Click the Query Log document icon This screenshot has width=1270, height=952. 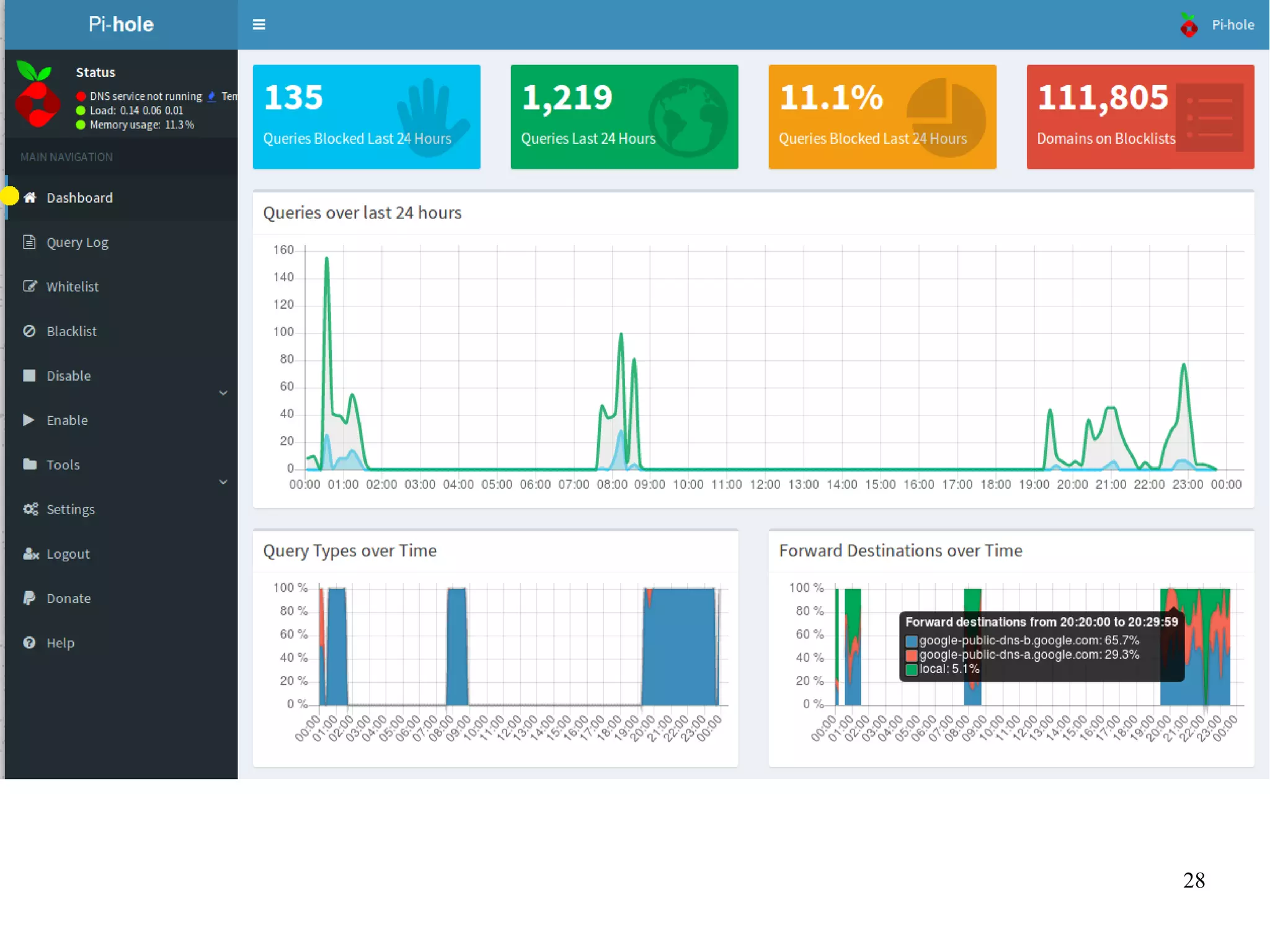click(x=29, y=242)
